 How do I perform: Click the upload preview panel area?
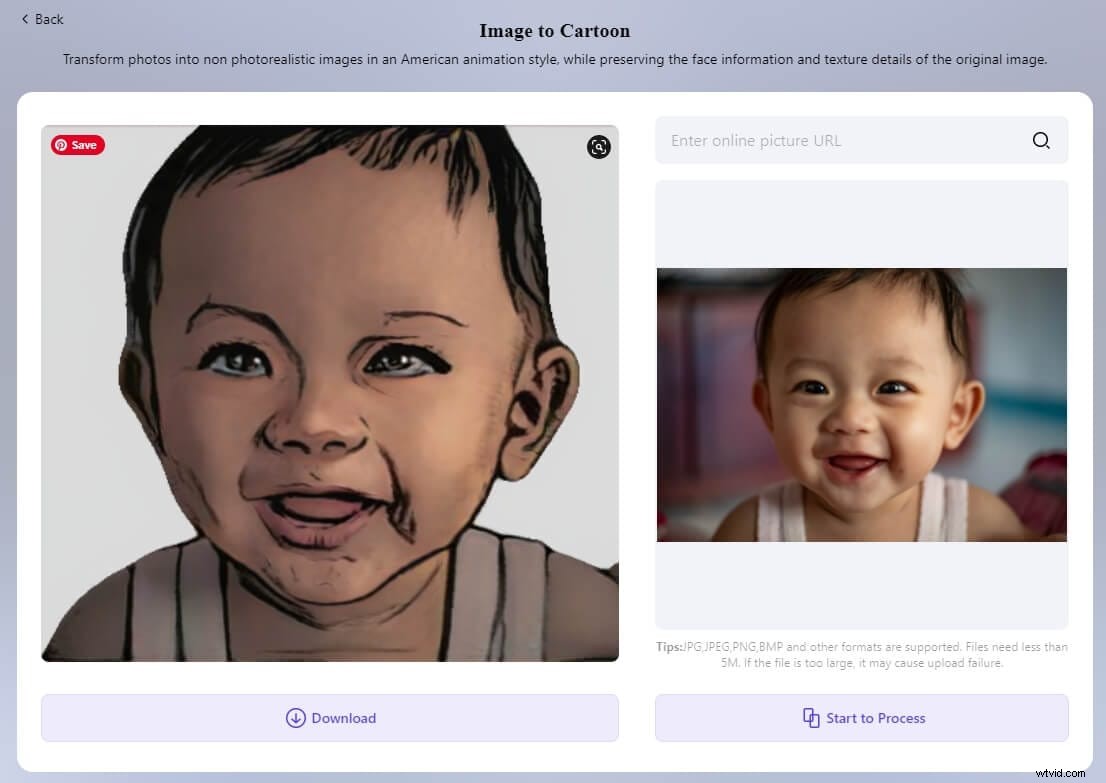pyautogui.click(x=861, y=222)
